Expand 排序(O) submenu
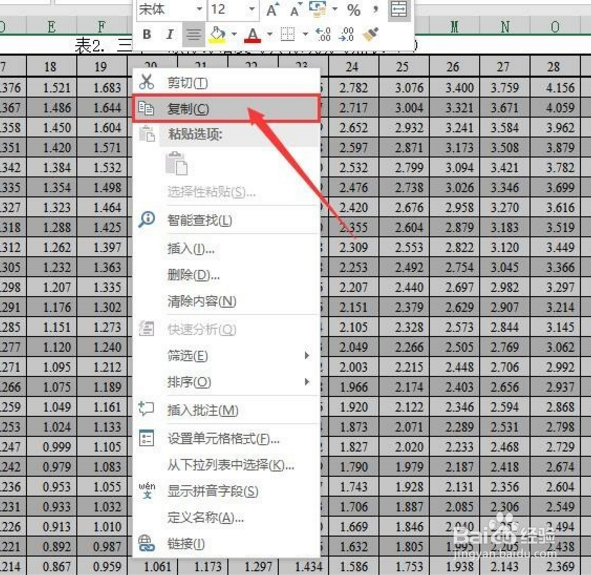The height and width of the screenshot is (575, 591). [226, 382]
